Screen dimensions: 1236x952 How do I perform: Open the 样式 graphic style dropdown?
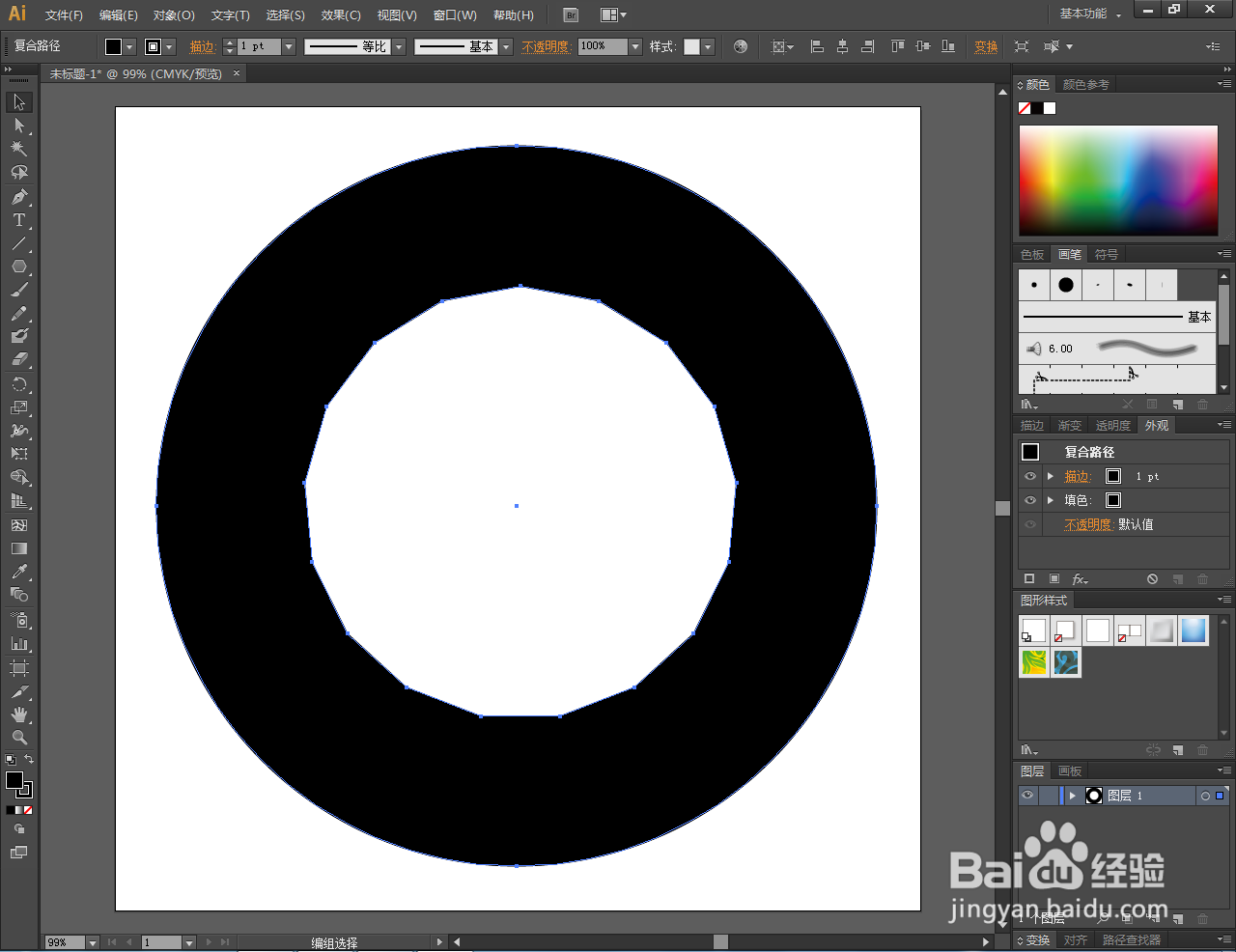(x=708, y=46)
